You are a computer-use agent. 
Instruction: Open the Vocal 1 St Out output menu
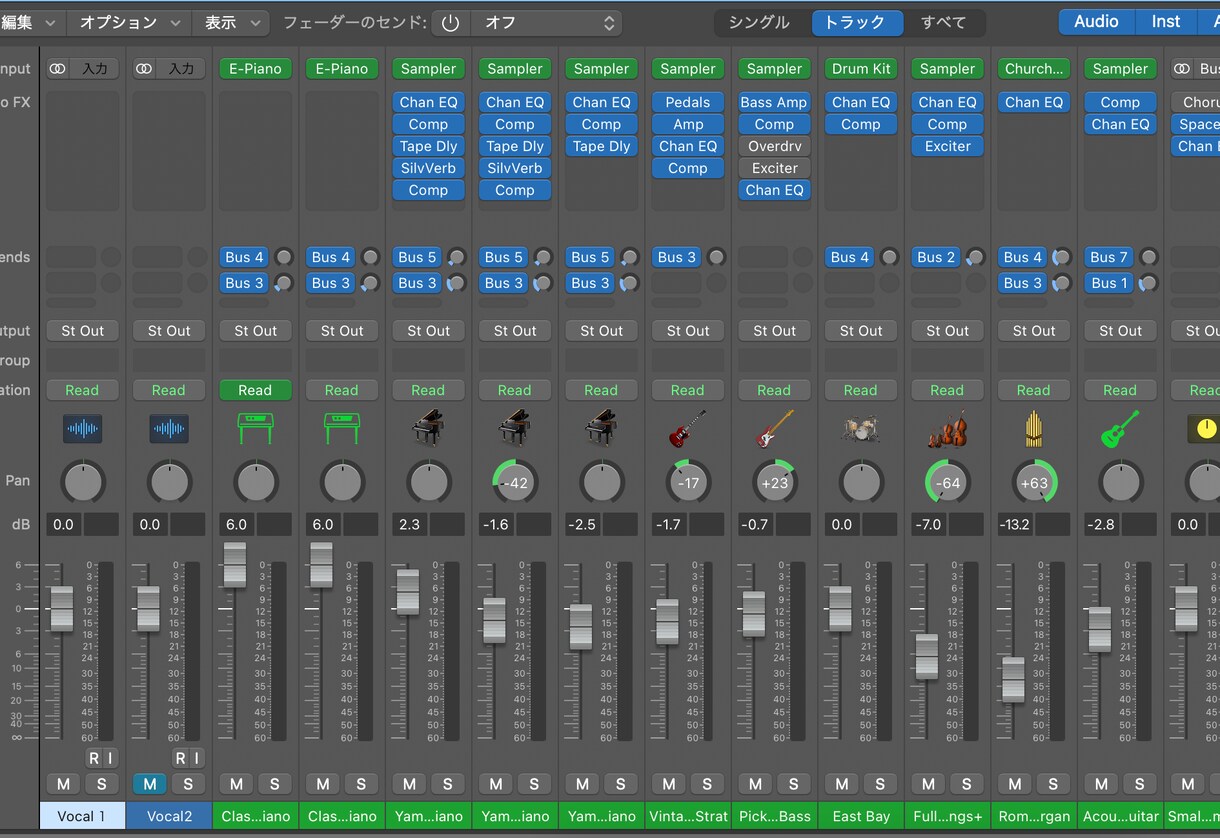coord(83,331)
